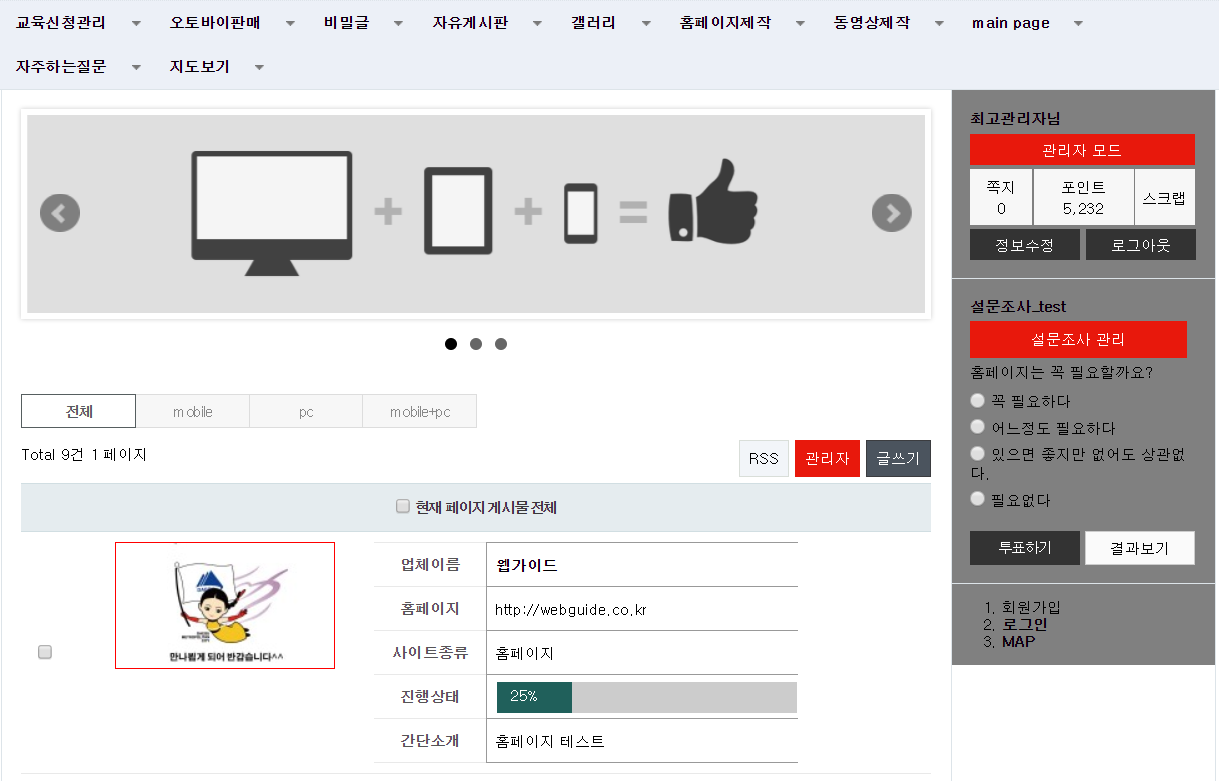The image size is (1219, 781).
Task: Choose the 필요없다 poll radio button
Action: [x=978, y=498]
